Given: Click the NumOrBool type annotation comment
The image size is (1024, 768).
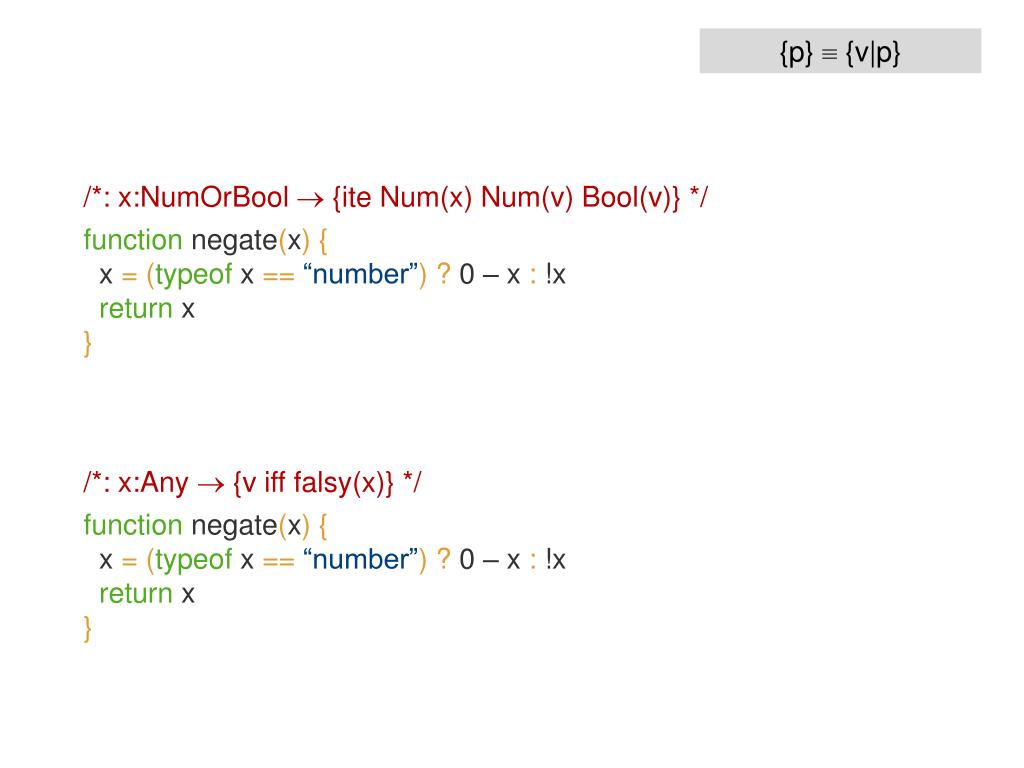Looking at the screenshot, I should pyautogui.click(x=396, y=197).
